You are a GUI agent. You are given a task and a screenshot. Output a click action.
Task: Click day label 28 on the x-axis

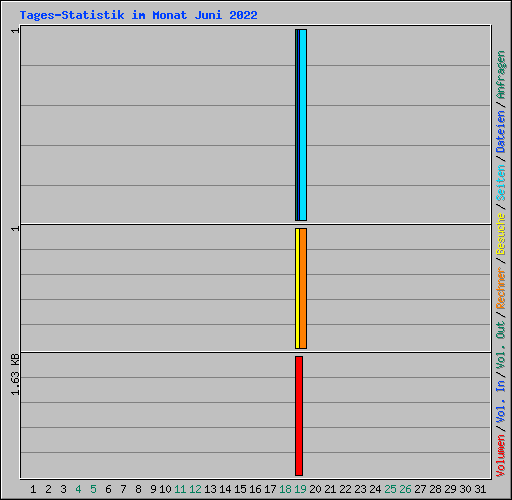[435, 489]
